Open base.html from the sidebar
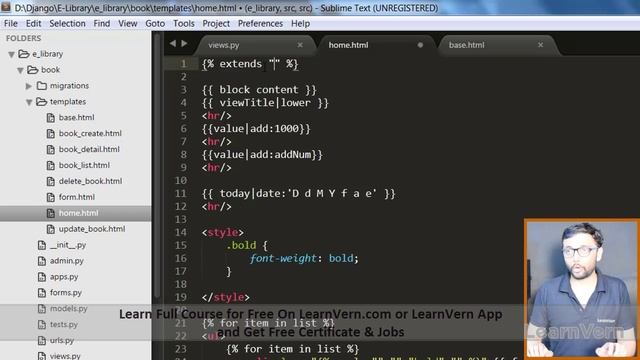Viewport: 640px width, 360px height. (76, 118)
